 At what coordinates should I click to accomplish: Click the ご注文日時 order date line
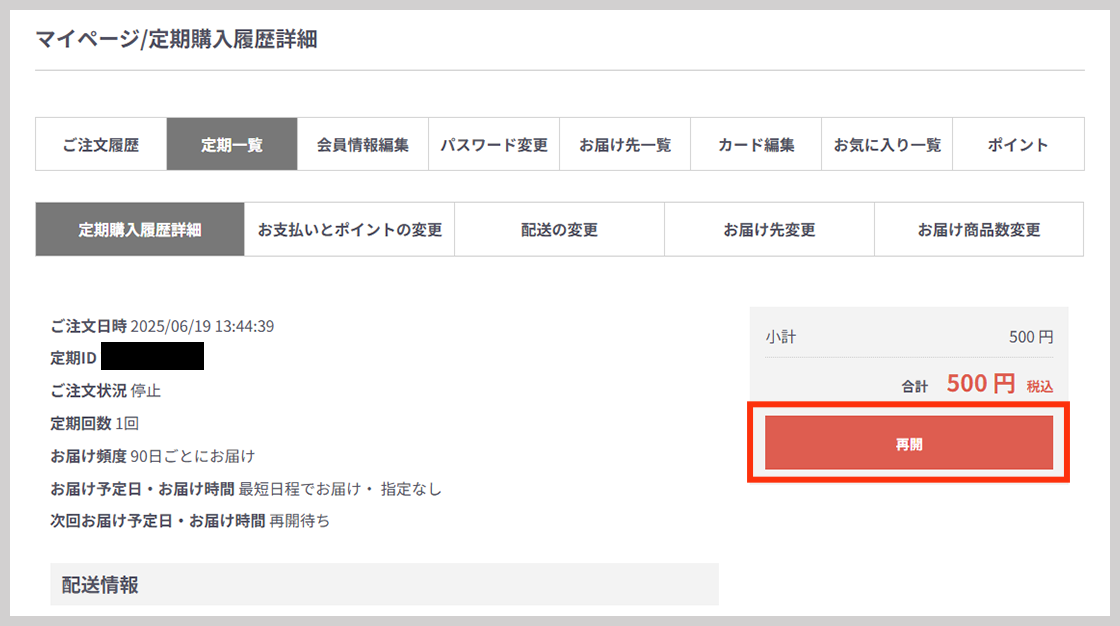[x=162, y=326]
